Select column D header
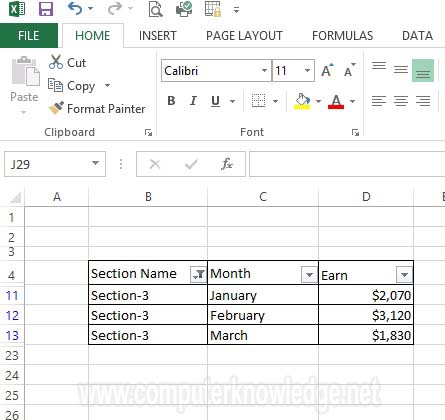Screen dimensions: 445x420 [366, 197]
